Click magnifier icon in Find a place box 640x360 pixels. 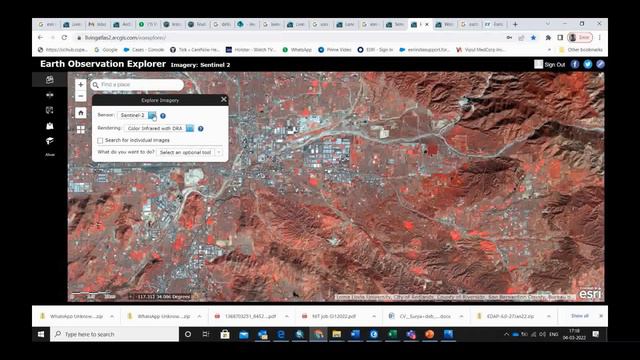point(96,85)
